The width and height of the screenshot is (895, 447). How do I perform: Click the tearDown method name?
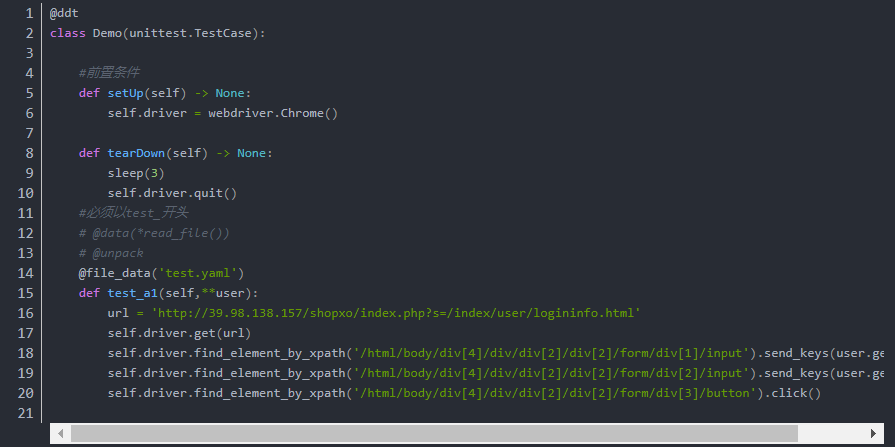coord(136,153)
